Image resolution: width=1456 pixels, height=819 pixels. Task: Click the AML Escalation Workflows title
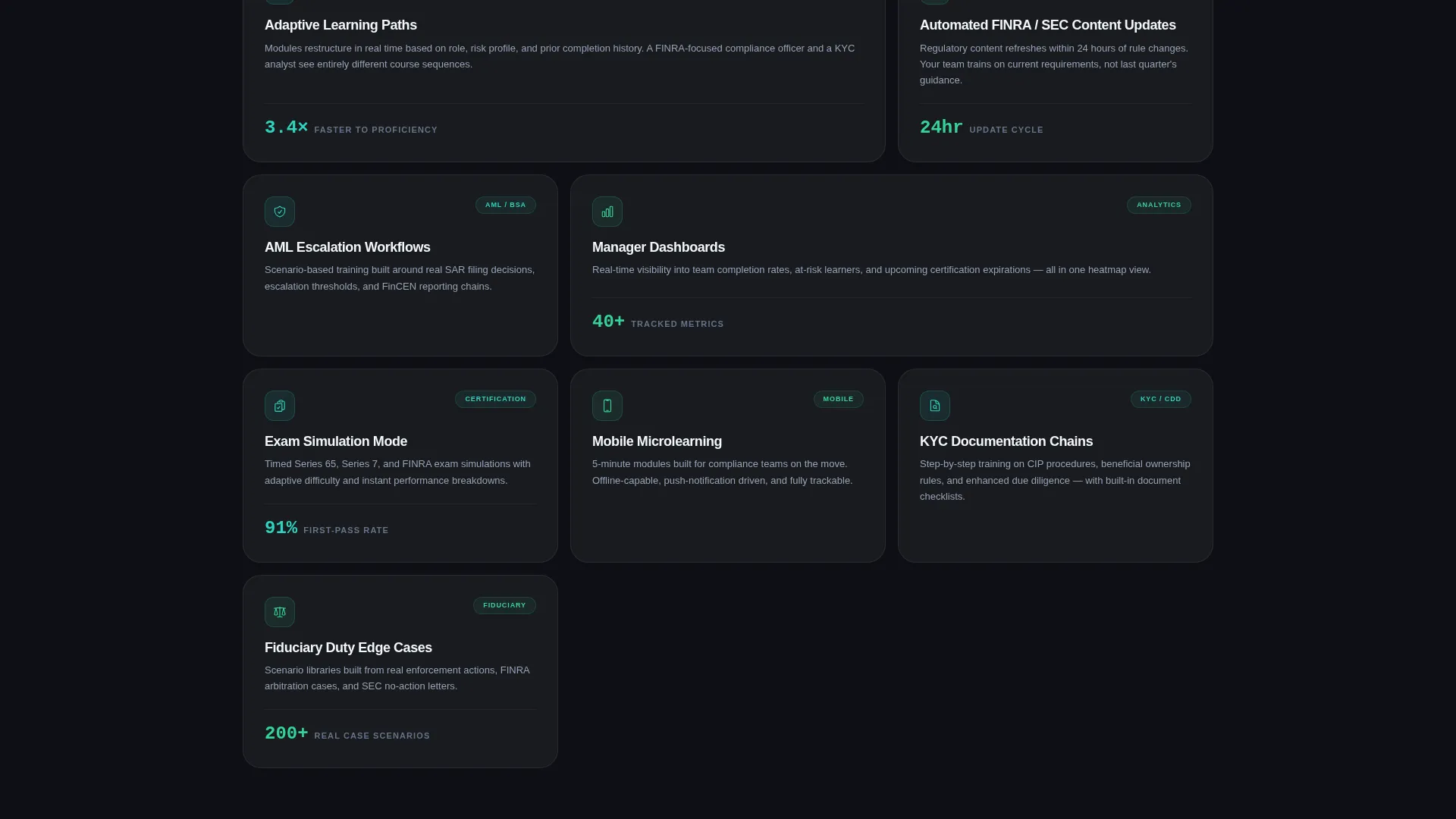[x=347, y=247]
